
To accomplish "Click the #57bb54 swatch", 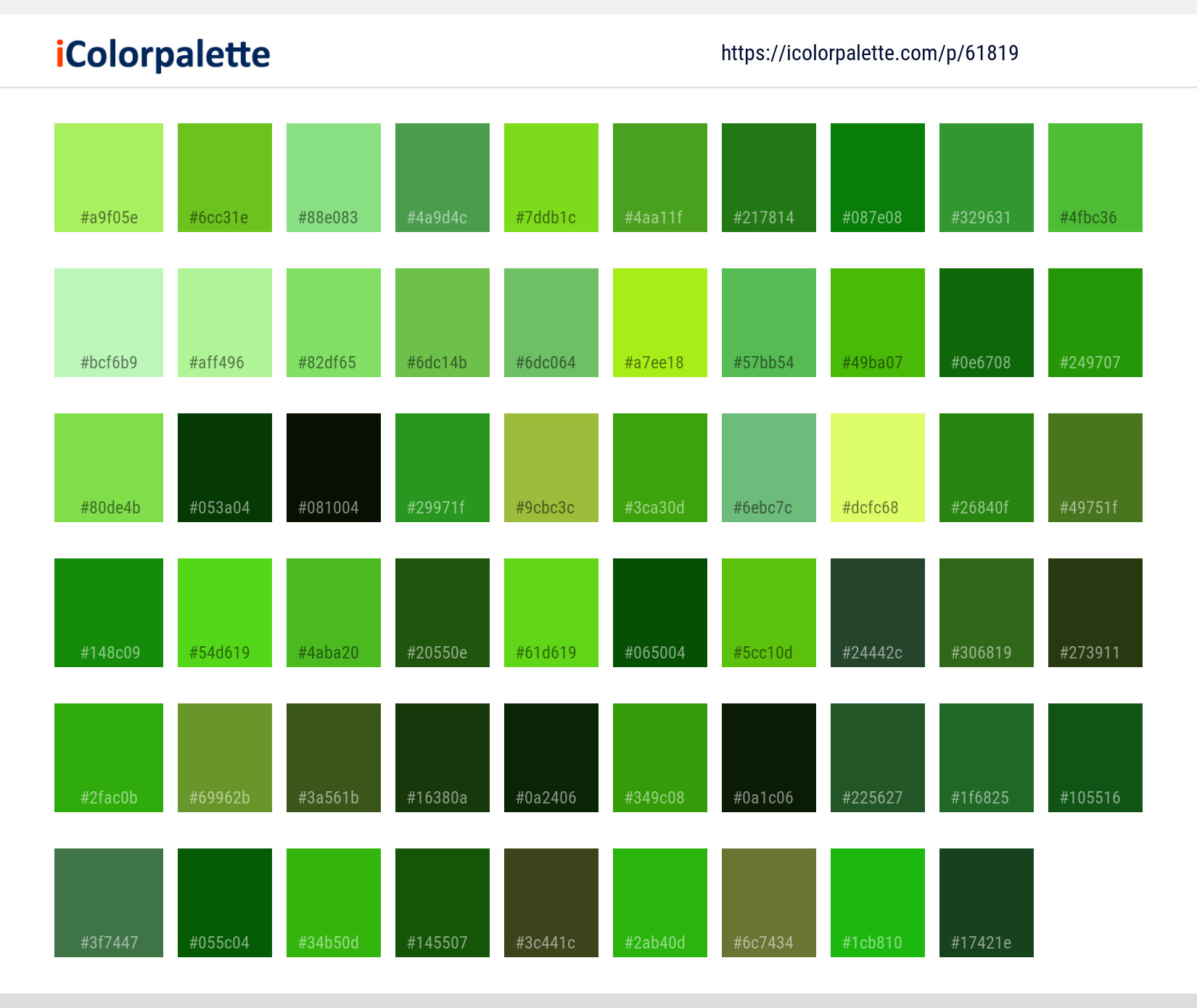I will (x=769, y=323).
